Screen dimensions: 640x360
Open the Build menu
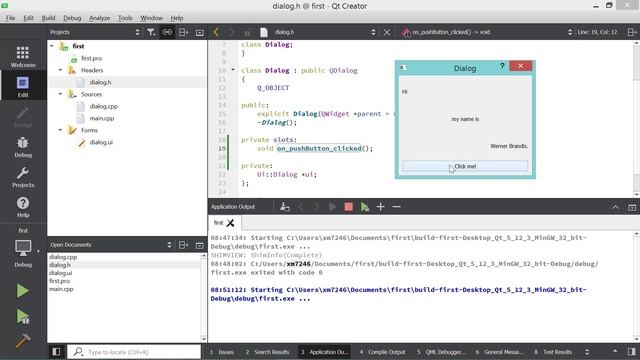pyautogui.click(x=48, y=18)
